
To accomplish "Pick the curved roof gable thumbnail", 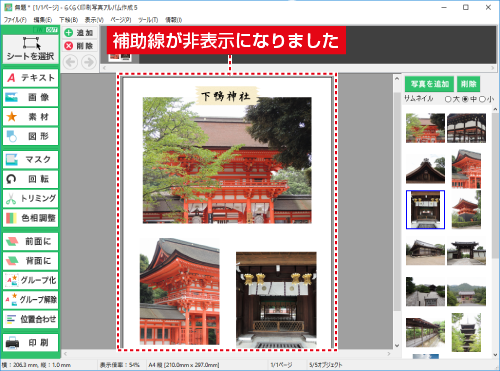I will tap(425, 169).
